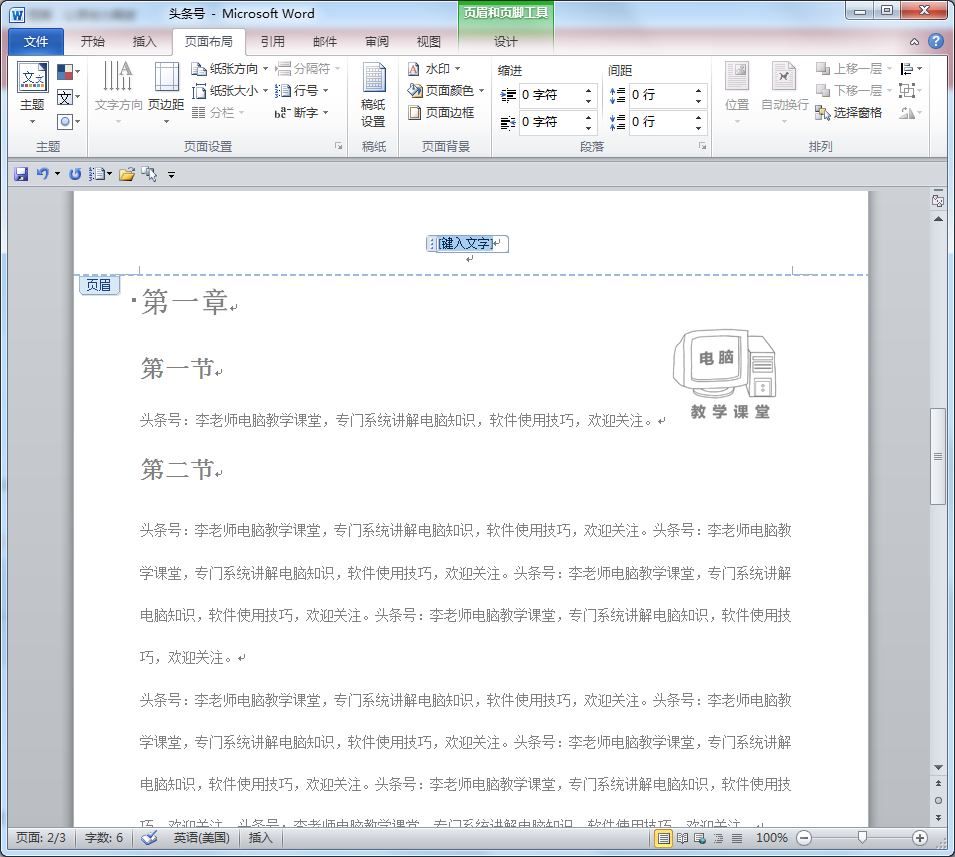Screen dimensions: 955x857
Task: Click the page count 页面: 2/3 in status bar
Action: tap(41, 838)
